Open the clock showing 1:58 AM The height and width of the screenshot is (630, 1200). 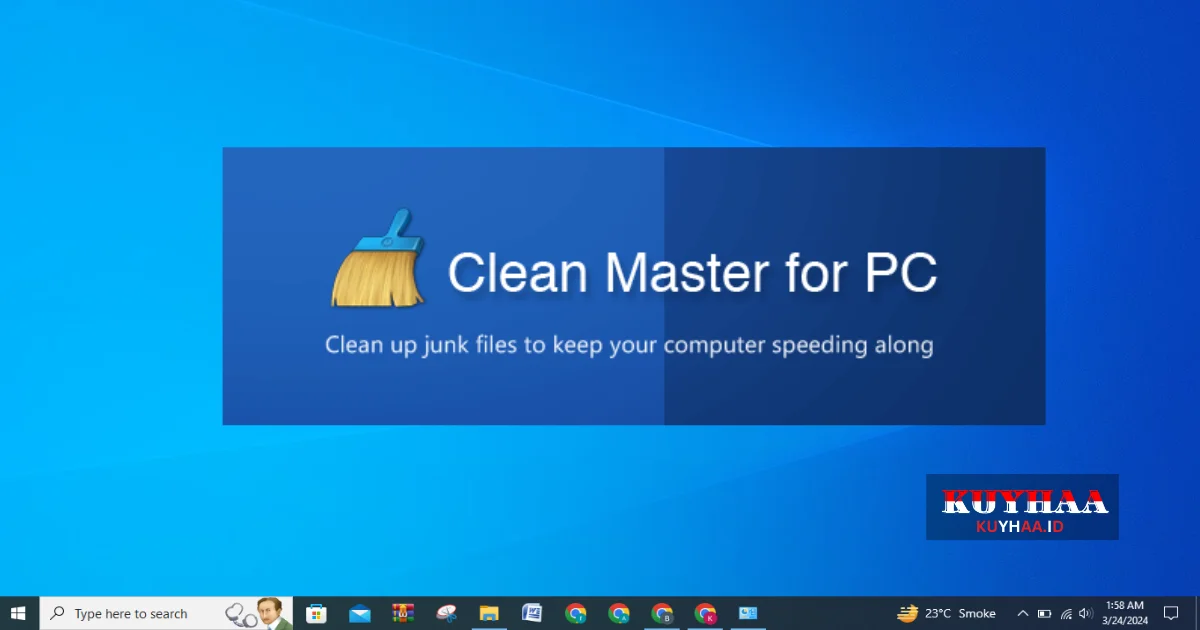pyautogui.click(x=1125, y=613)
